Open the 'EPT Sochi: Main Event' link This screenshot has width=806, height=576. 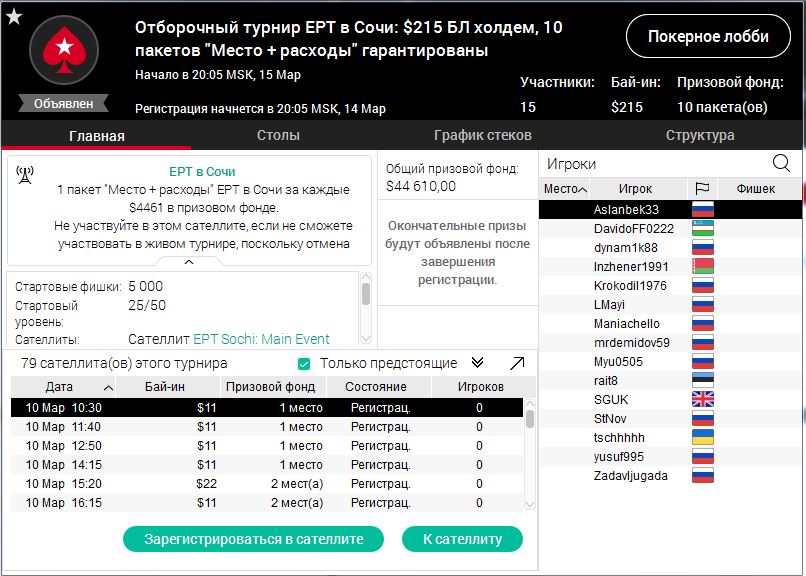coord(261,339)
